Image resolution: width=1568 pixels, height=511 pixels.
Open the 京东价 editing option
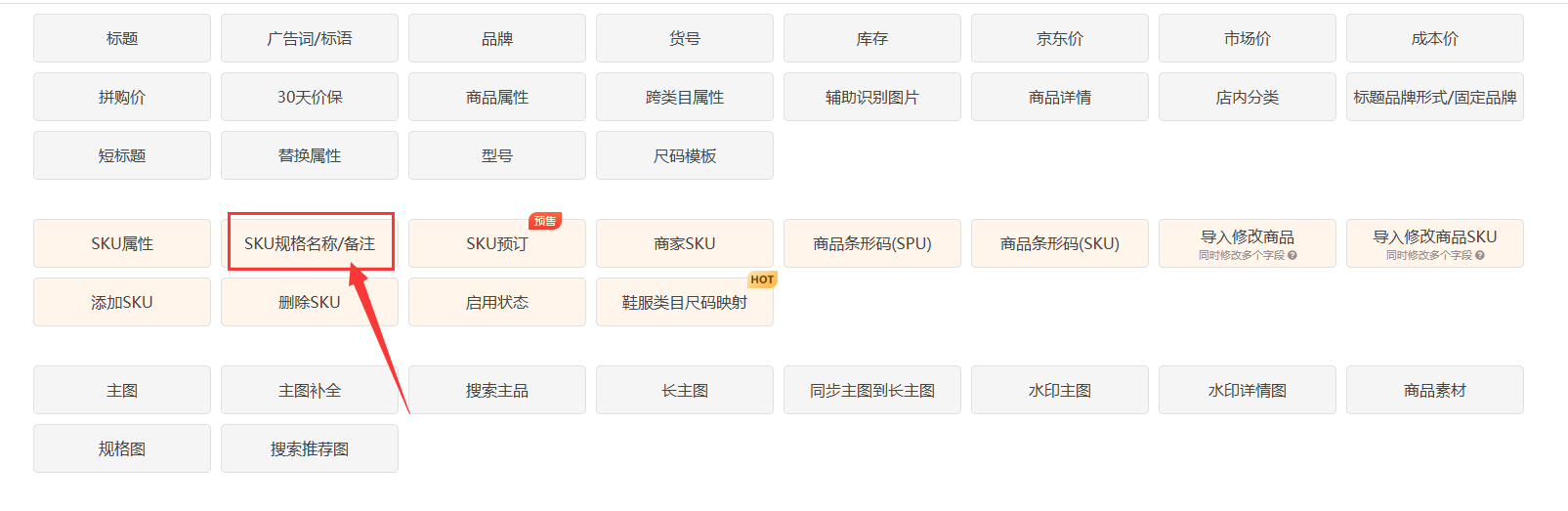pos(1060,38)
